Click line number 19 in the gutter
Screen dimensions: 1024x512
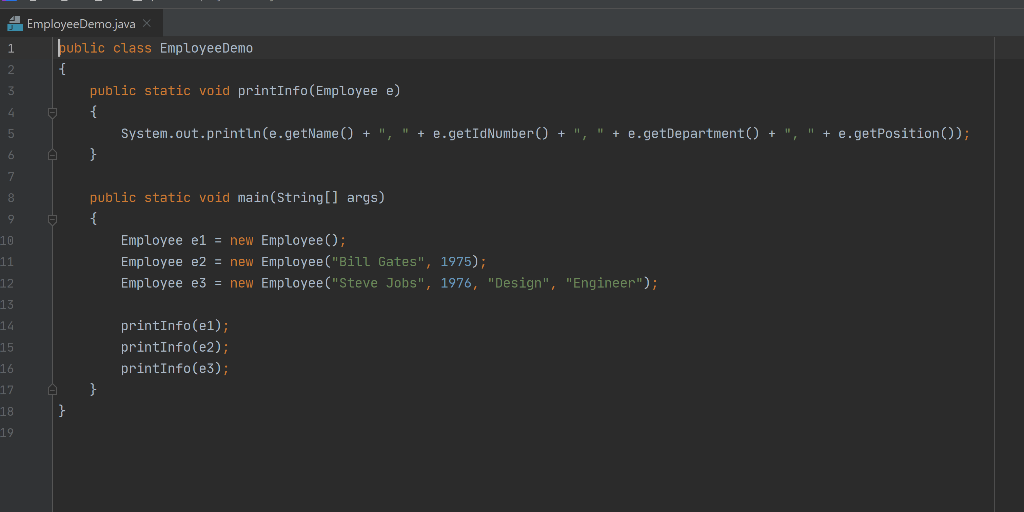pos(7,432)
